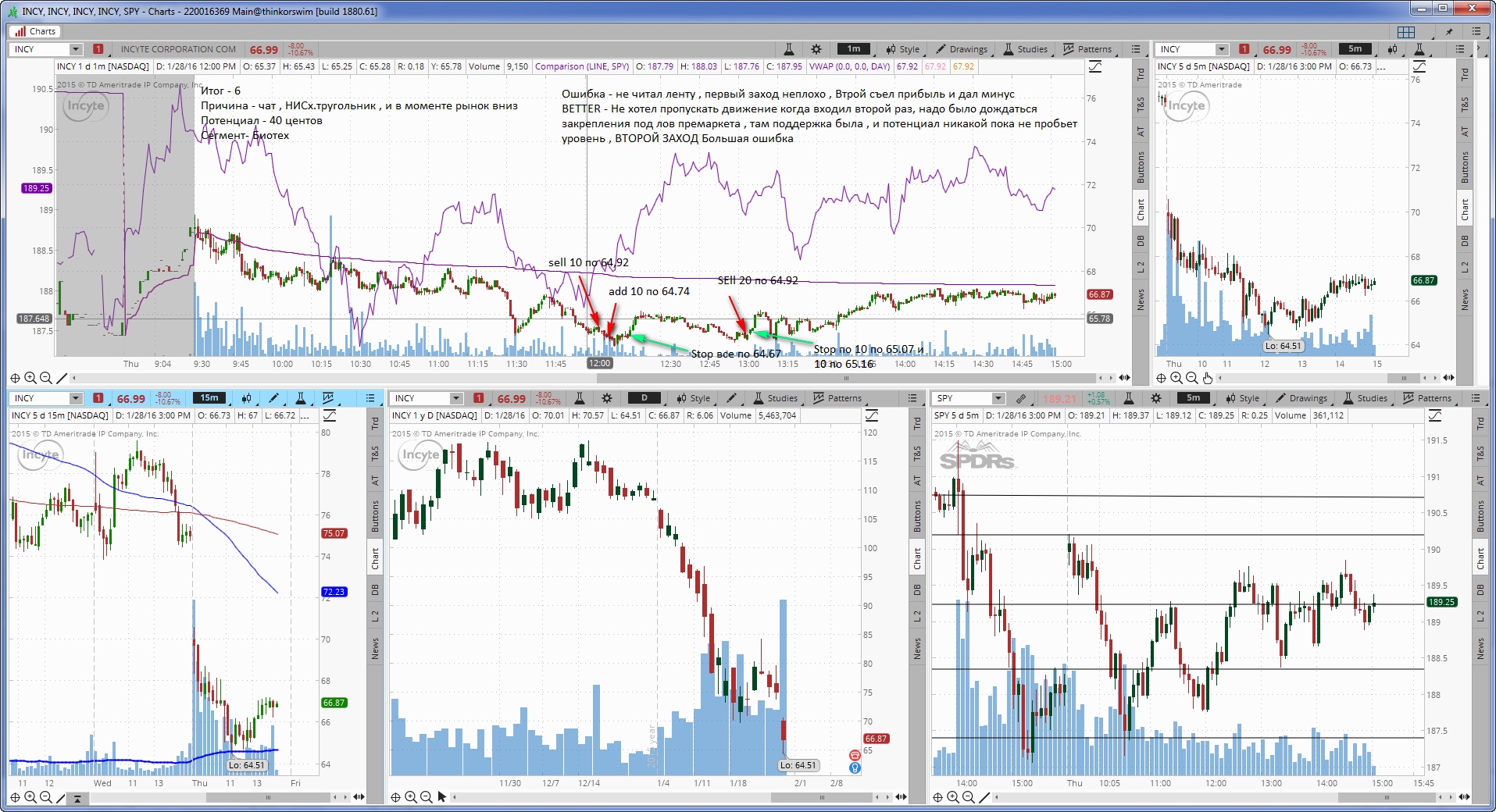Select pointer cursor tool under daily chart
The height and width of the screenshot is (812, 1496).
(442, 797)
